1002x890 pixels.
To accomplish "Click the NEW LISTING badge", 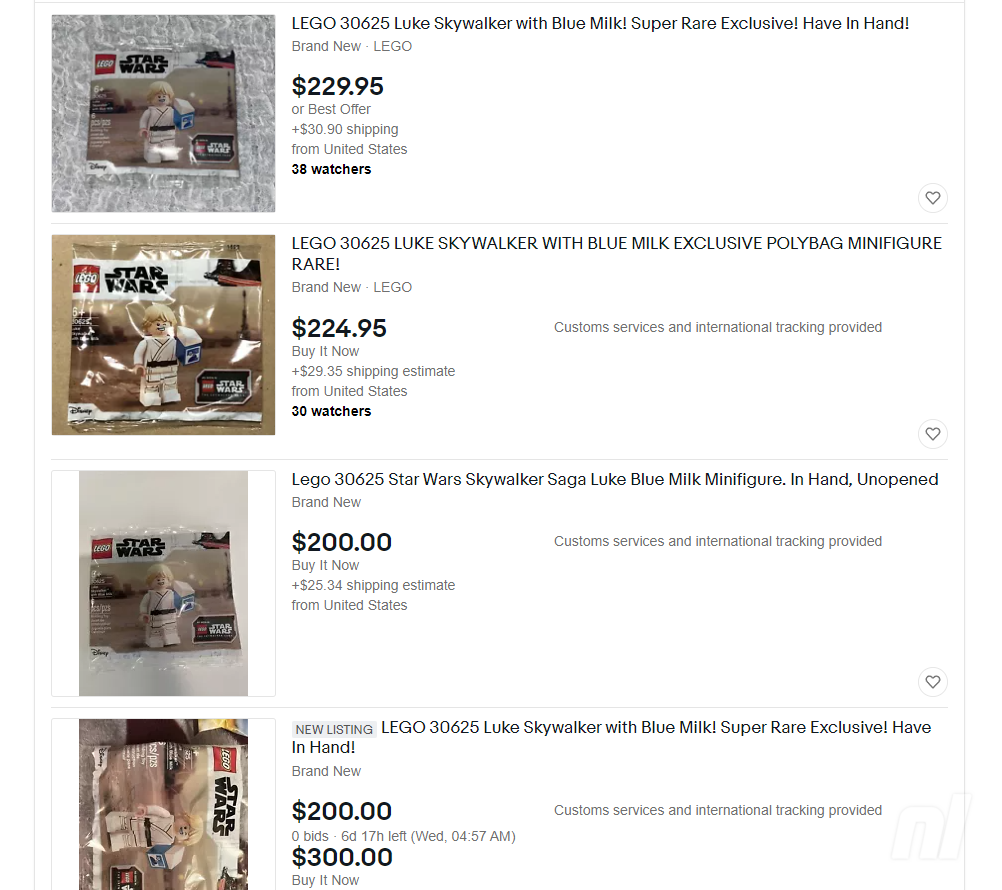I will pos(334,729).
